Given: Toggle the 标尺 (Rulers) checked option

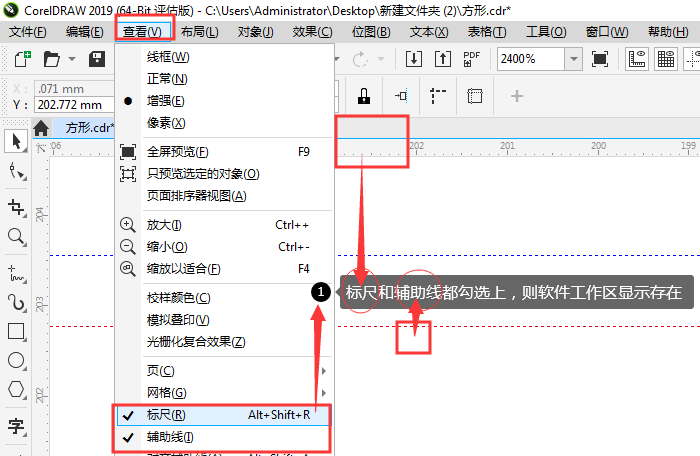Looking at the screenshot, I should 166,415.
